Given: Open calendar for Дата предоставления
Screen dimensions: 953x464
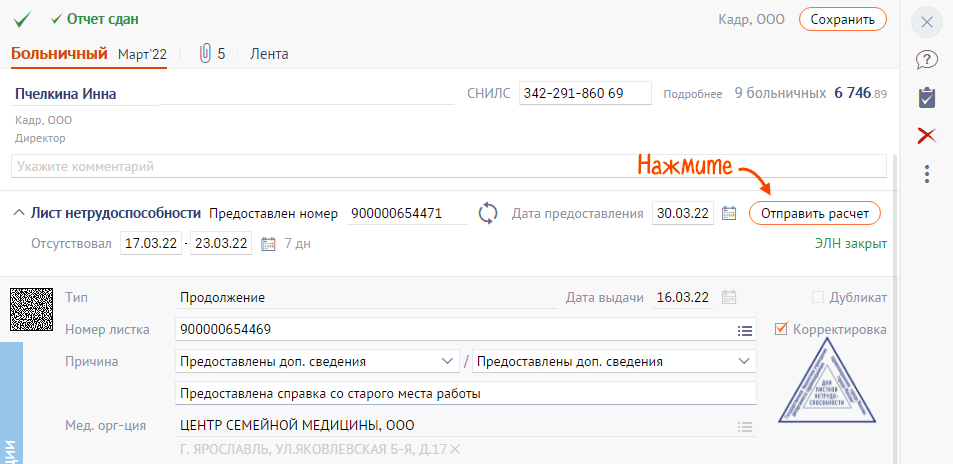Looking at the screenshot, I should coord(729,213).
